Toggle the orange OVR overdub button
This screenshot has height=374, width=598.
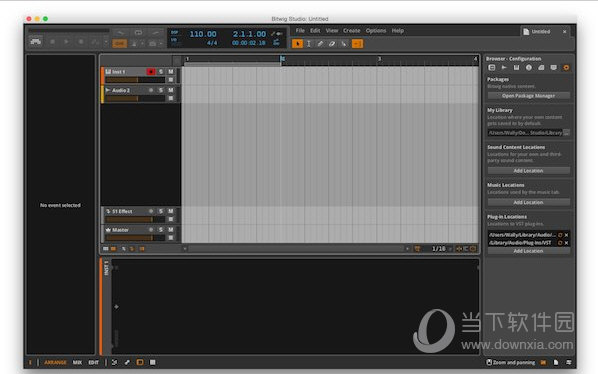click(119, 44)
